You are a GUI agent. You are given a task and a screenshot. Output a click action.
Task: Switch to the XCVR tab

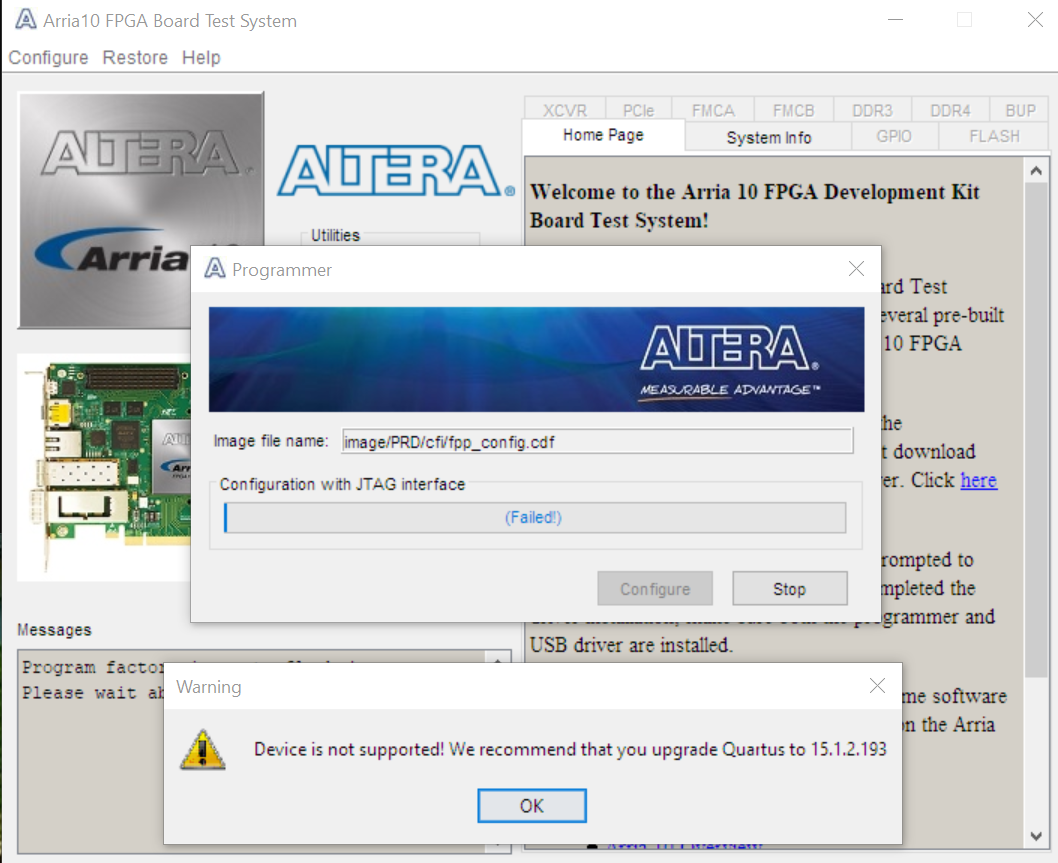click(565, 110)
